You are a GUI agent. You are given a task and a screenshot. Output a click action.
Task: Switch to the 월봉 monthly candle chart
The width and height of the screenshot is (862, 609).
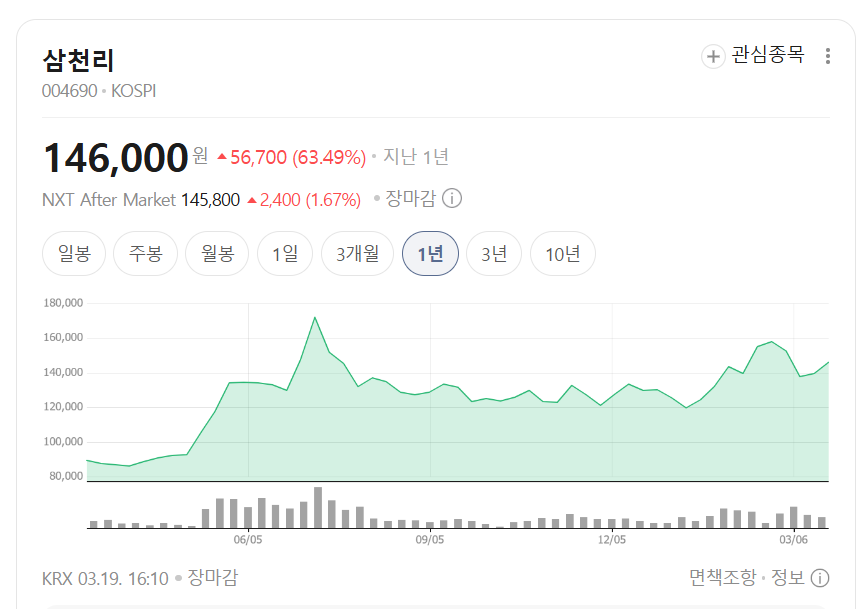pos(217,253)
